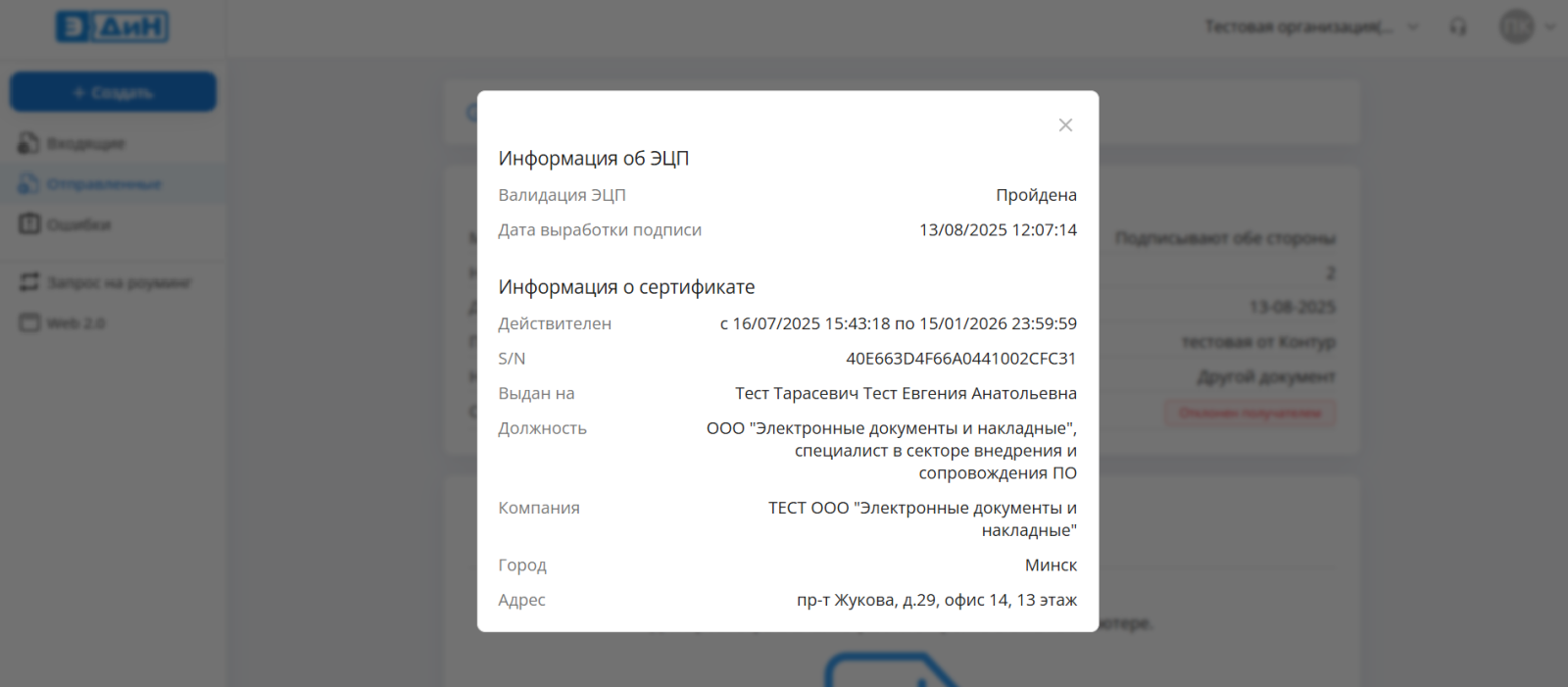
Task: Click certificate serial number 40E663D4F66A0441002CFC31
Action: (x=960, y=359)
